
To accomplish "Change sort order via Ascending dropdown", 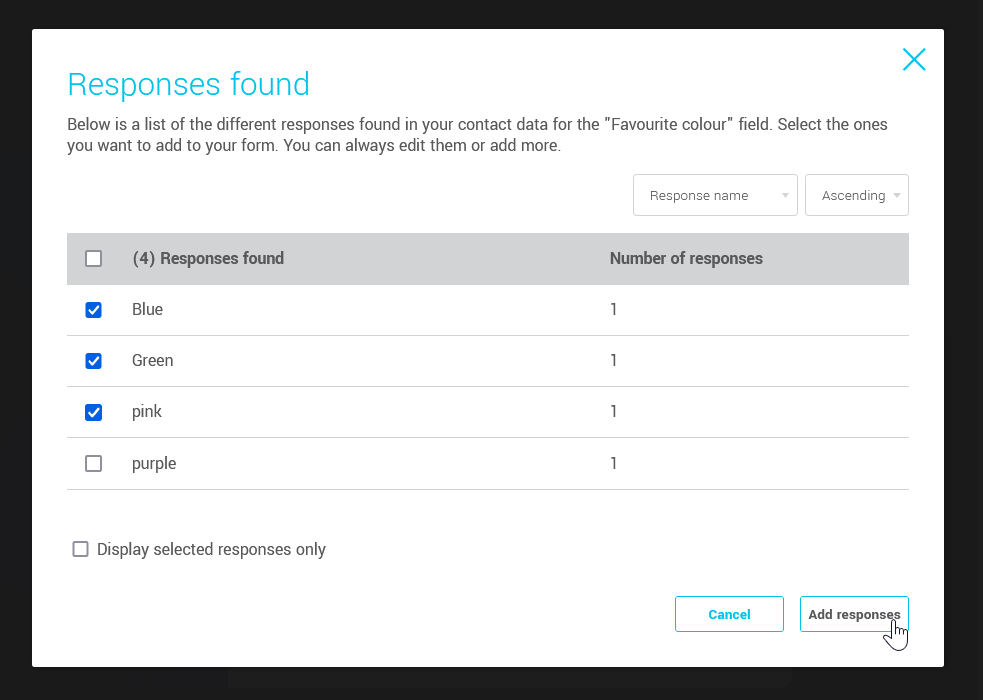I will click(x=857, y=195).
